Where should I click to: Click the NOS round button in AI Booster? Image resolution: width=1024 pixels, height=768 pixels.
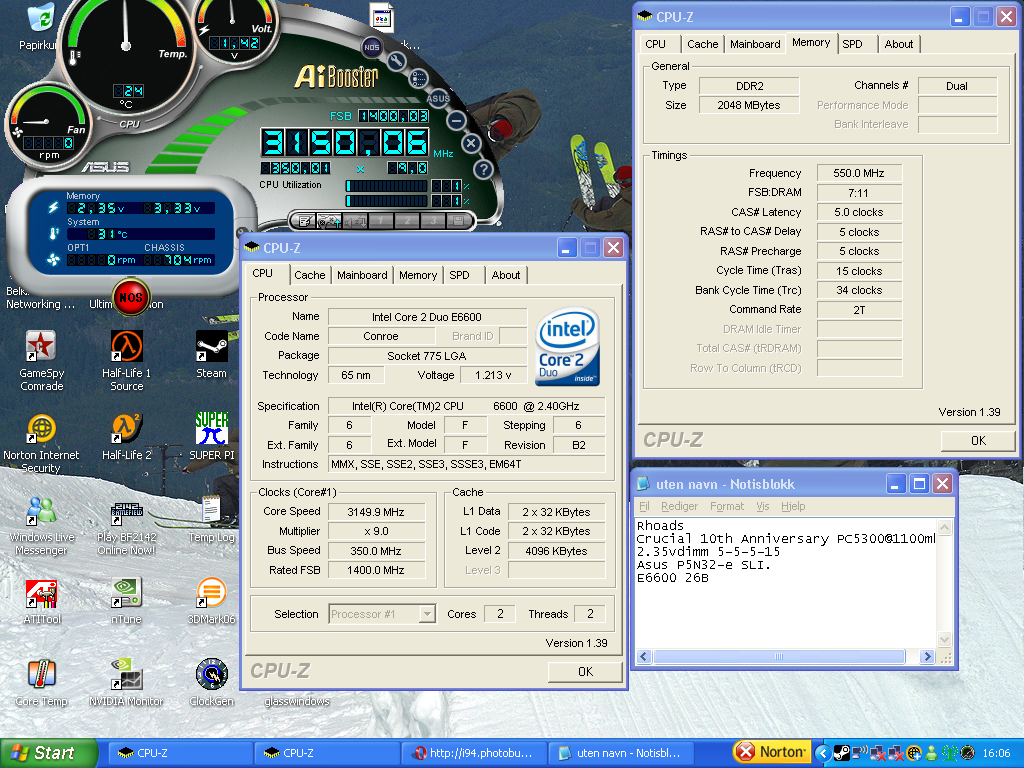coord(372,47)
